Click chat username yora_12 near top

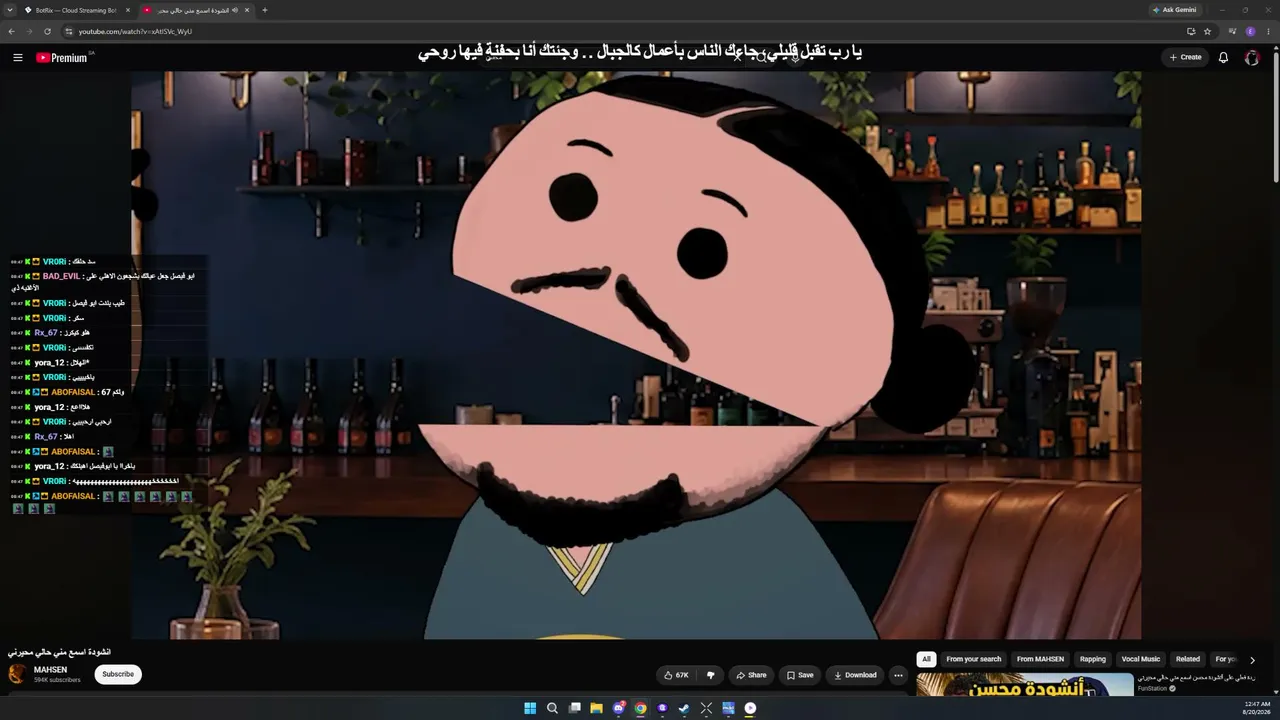49,363
